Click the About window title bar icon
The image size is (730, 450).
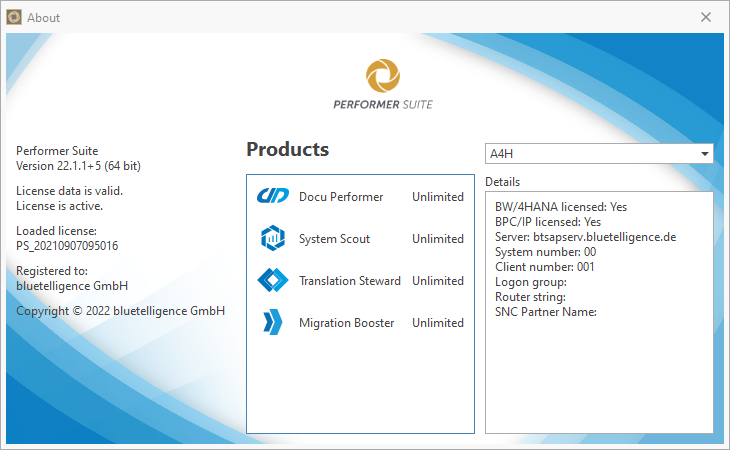(14, 17)
